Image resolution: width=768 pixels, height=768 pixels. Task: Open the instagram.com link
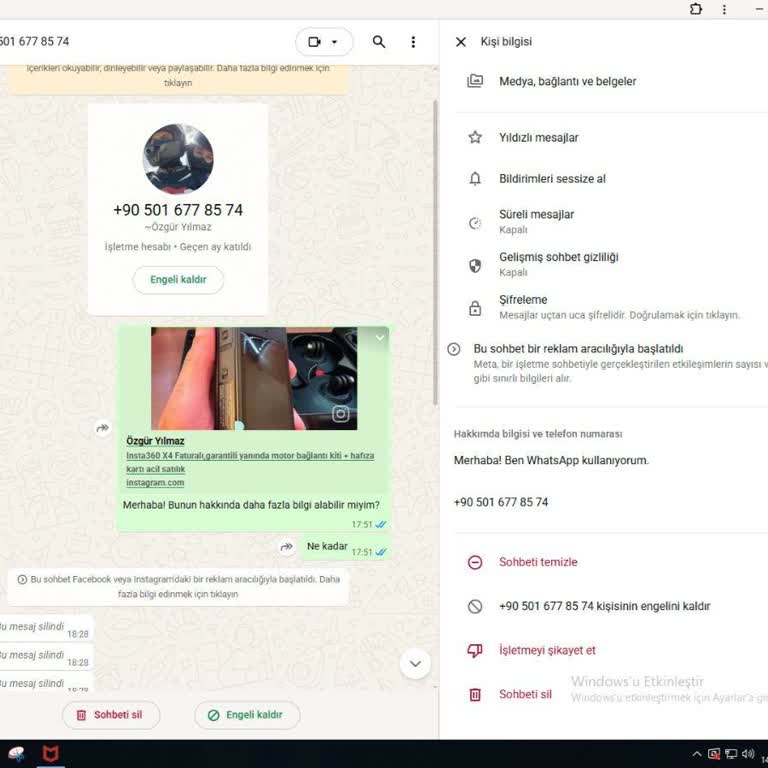pyautogui.click(x=155, y=483)
